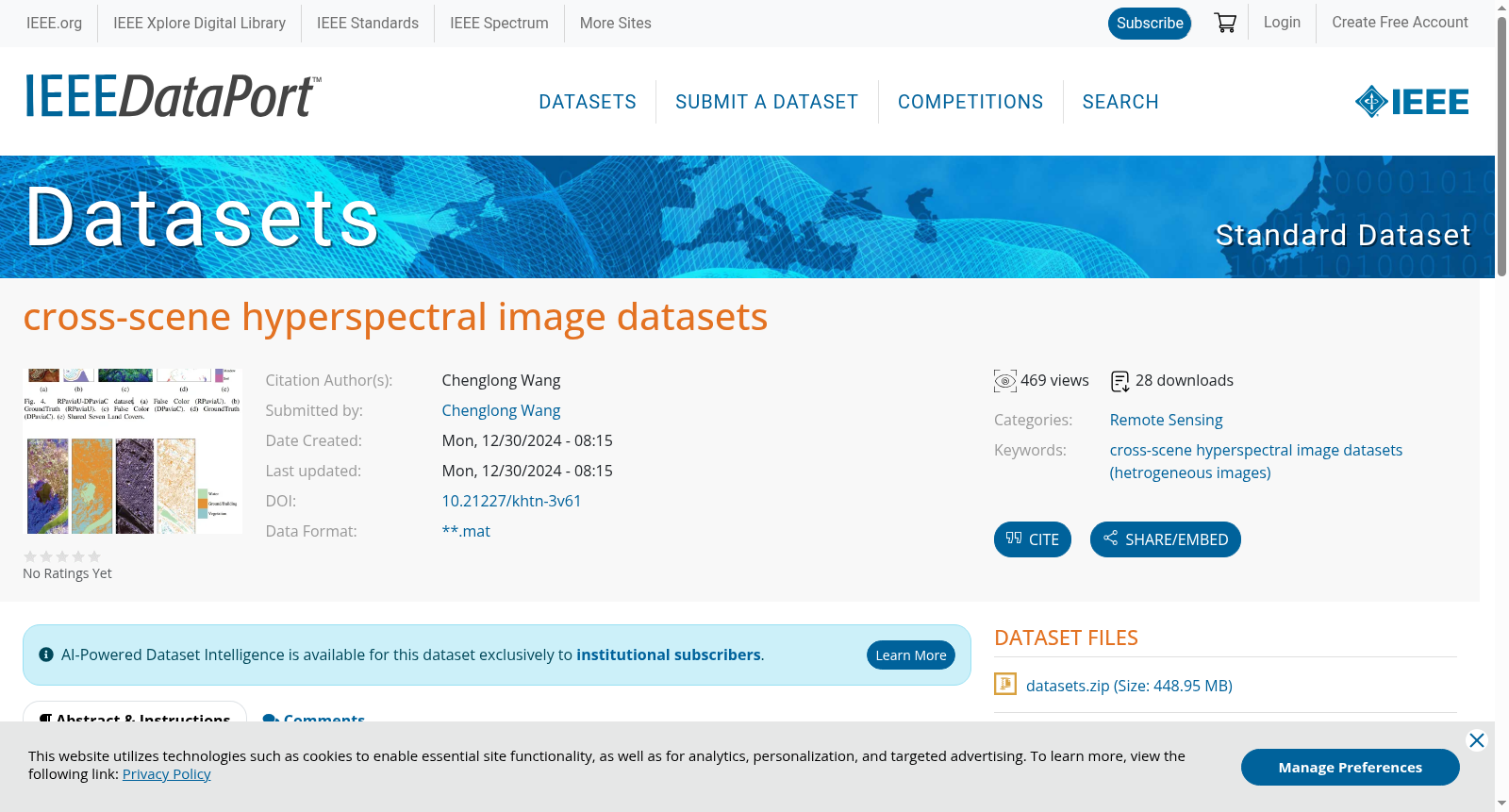Go to SUBMIT A DATASET
Screen dimensions: 1509x812
pos(767,102)
